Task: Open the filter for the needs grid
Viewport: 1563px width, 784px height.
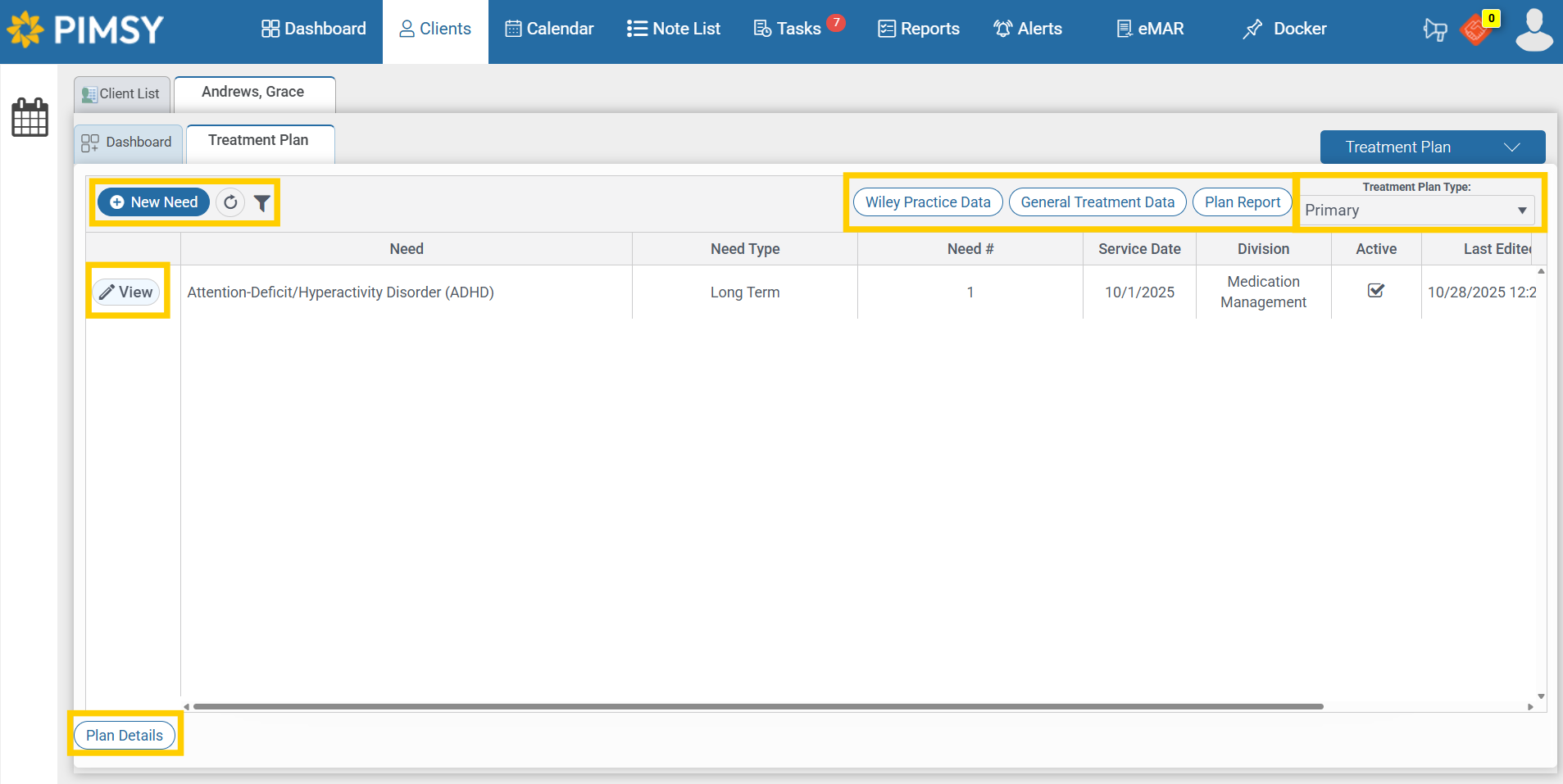Action: tap(261, 202)
